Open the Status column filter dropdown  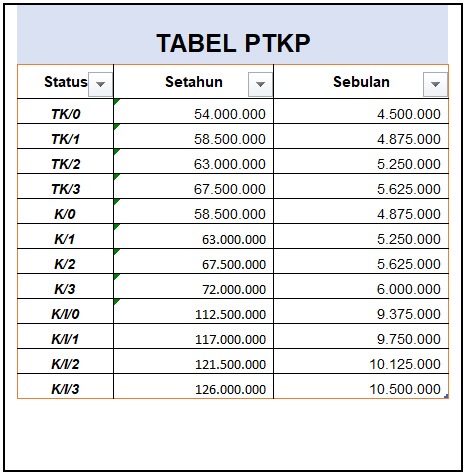pyautogui.click(x=100, y=84)
